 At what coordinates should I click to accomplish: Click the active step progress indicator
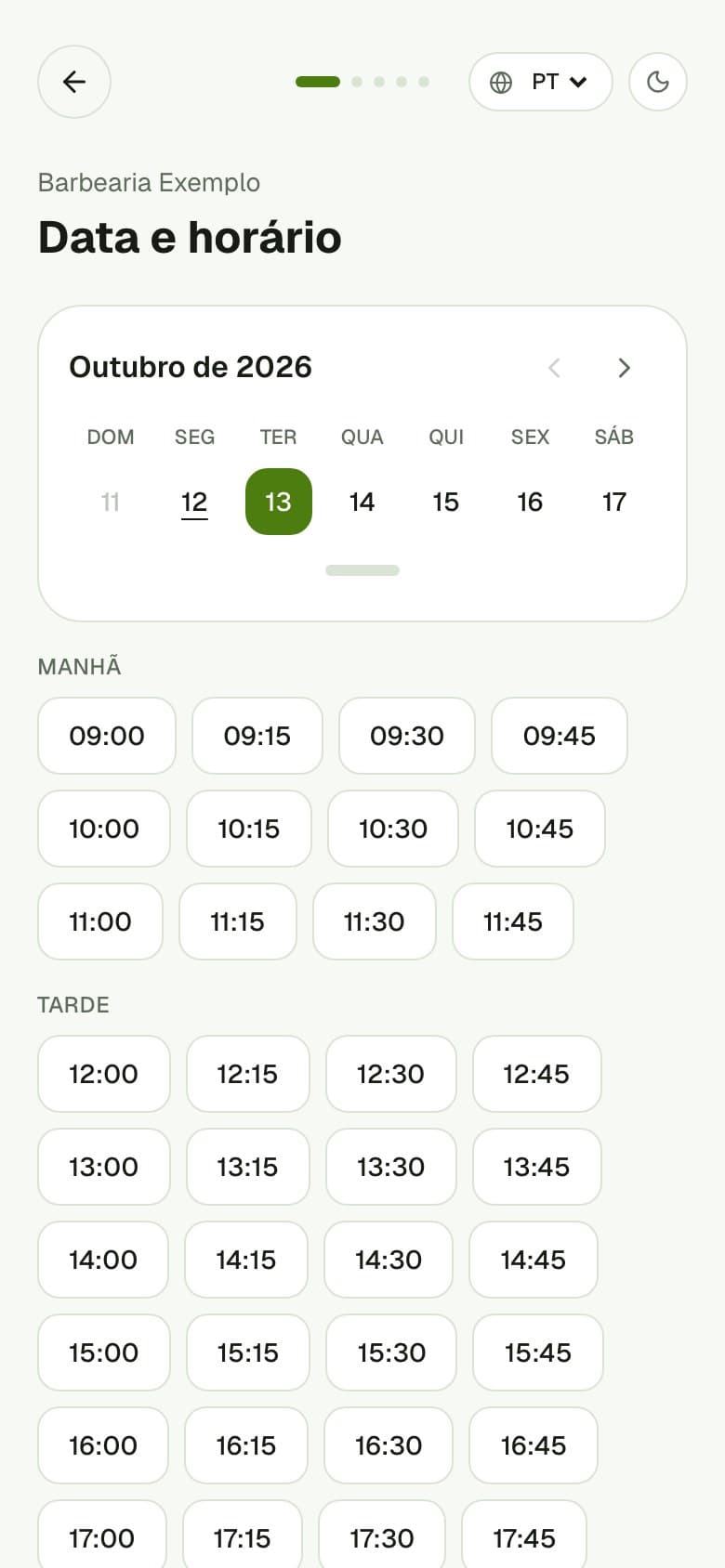pyautogui.click(x=318, y=82)
